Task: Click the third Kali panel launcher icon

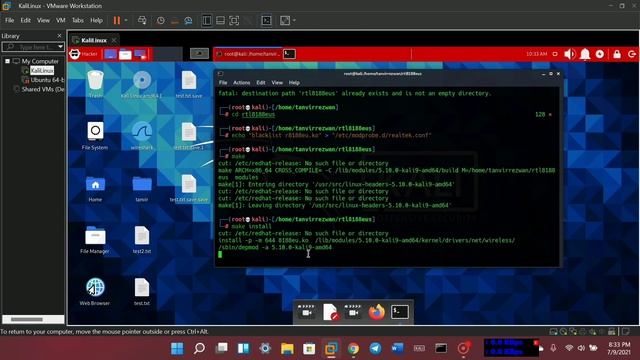Action: point(140,54)
